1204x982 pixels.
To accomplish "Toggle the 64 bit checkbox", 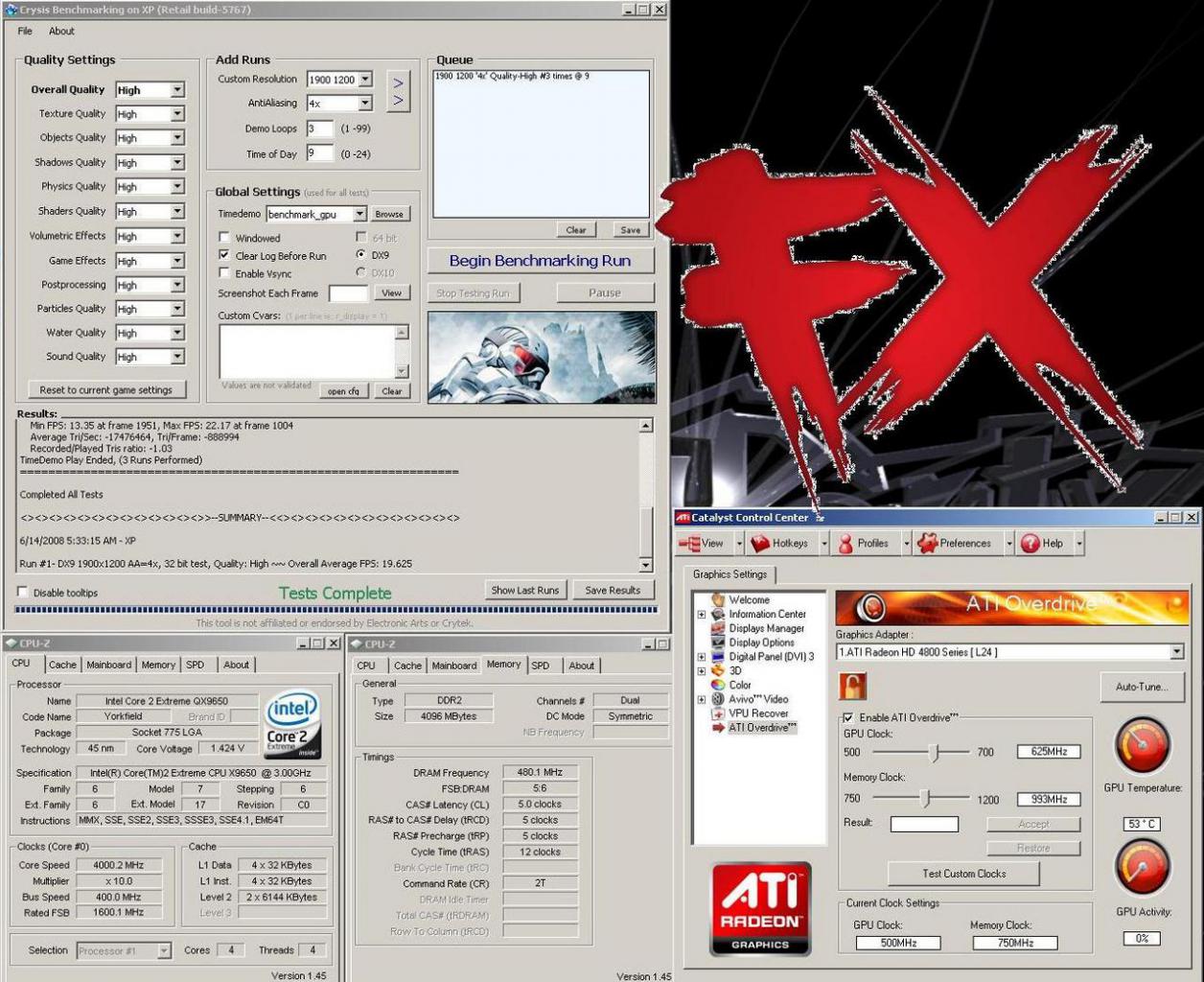I will (361, 237).
